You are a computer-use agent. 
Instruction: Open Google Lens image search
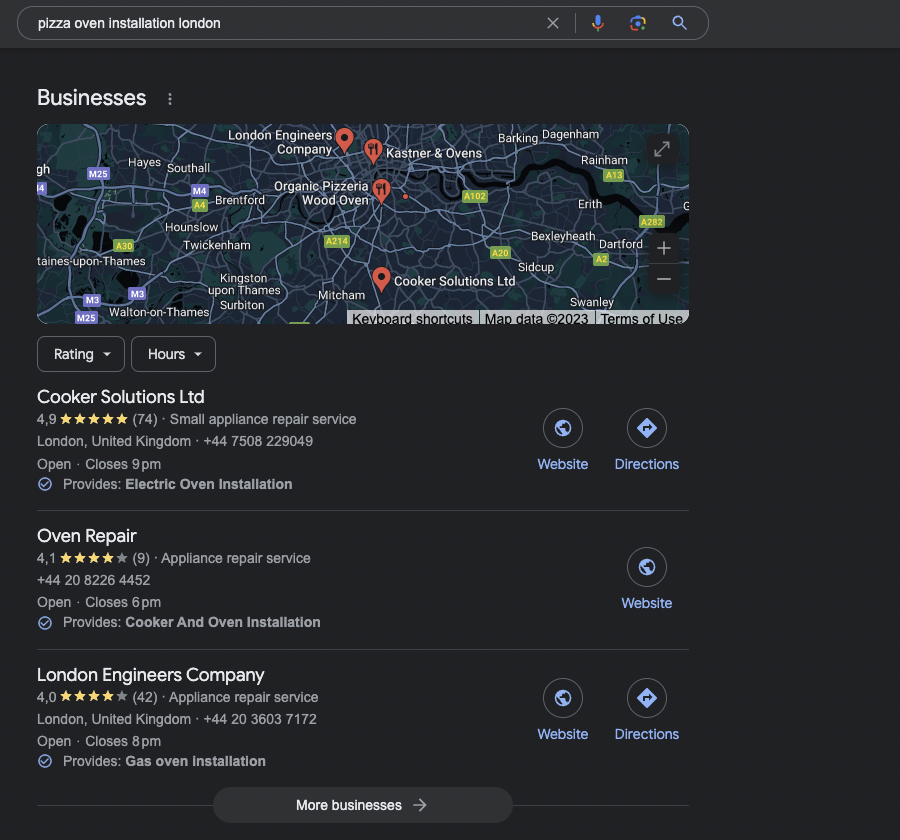638,23
